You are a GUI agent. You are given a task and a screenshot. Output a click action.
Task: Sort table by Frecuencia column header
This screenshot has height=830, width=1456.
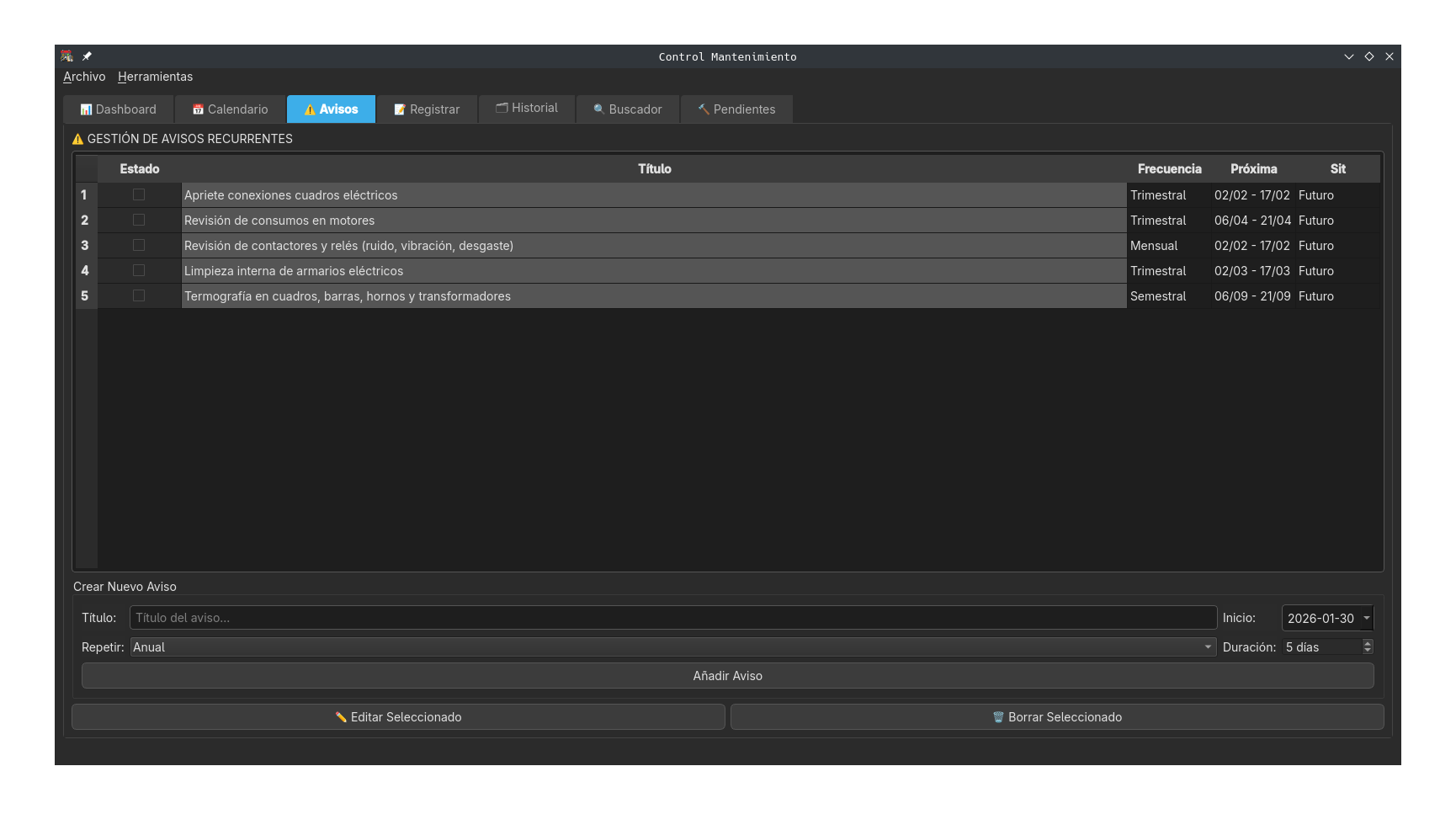tap(1169, 169)
